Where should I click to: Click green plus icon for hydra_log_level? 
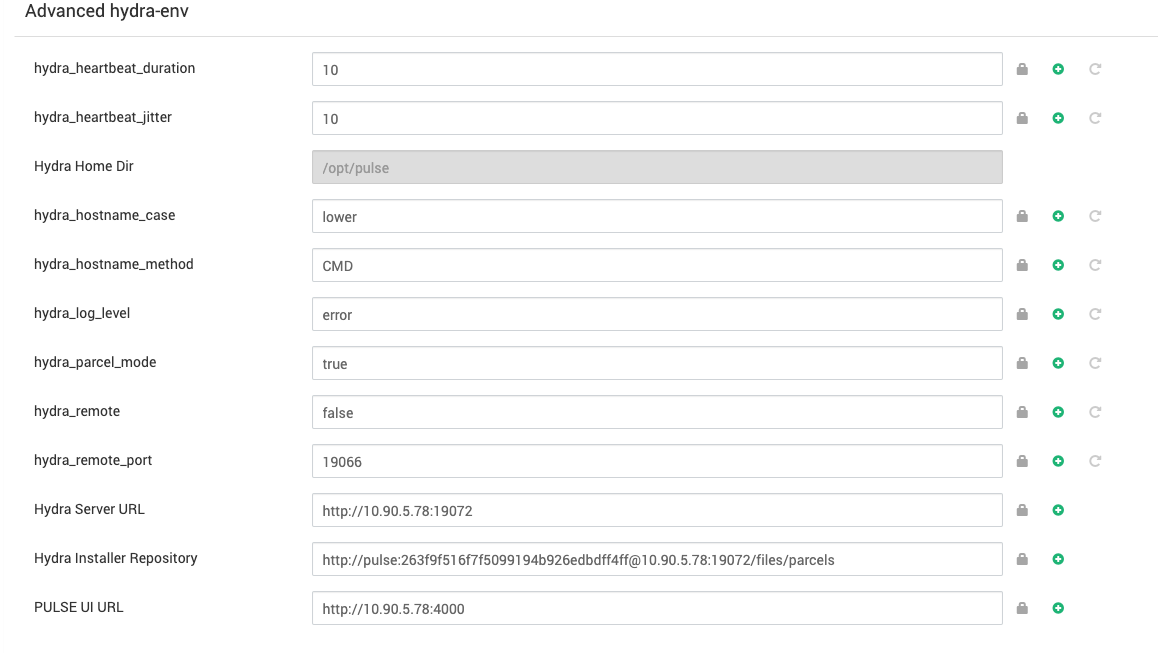click(x=1058, y=314)
